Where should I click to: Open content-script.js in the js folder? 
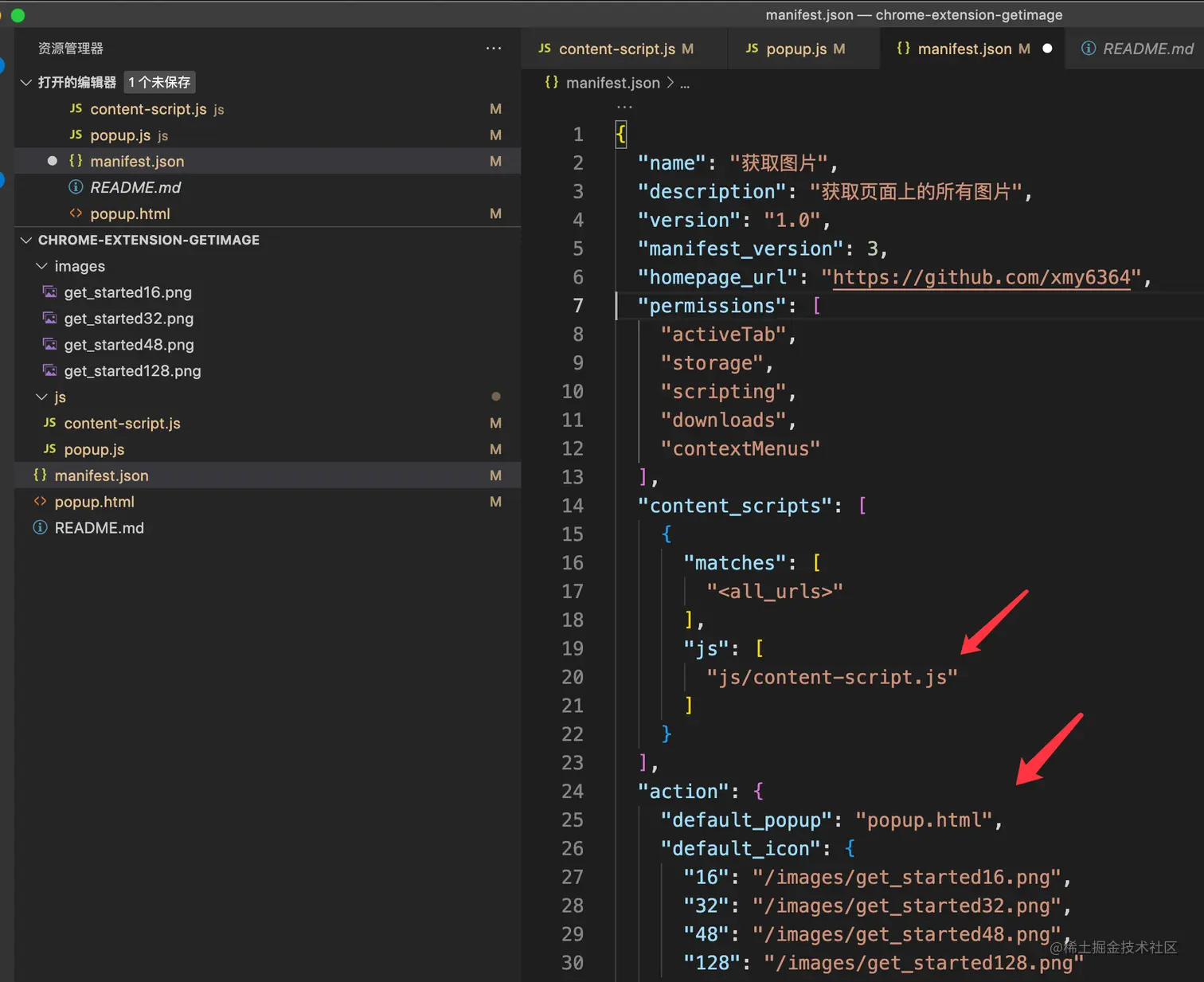[268, 423]
